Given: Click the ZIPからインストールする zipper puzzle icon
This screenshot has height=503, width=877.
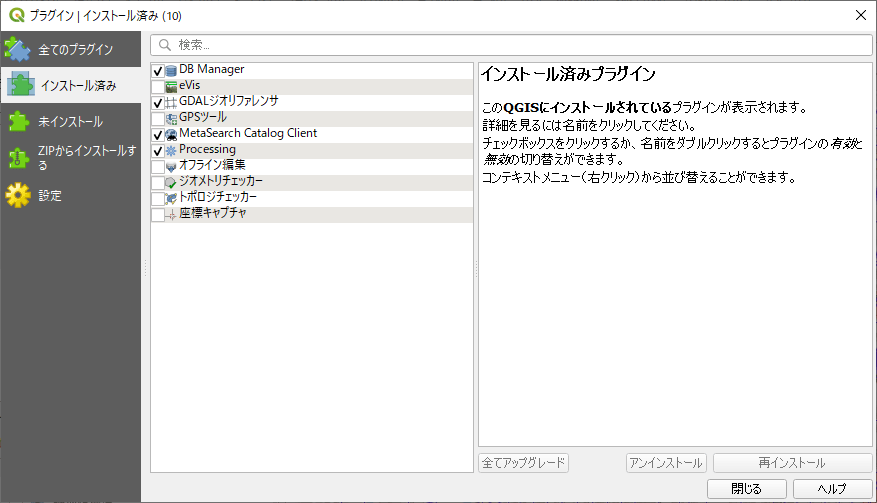Looking at the screenshot, I should point(18,158).
